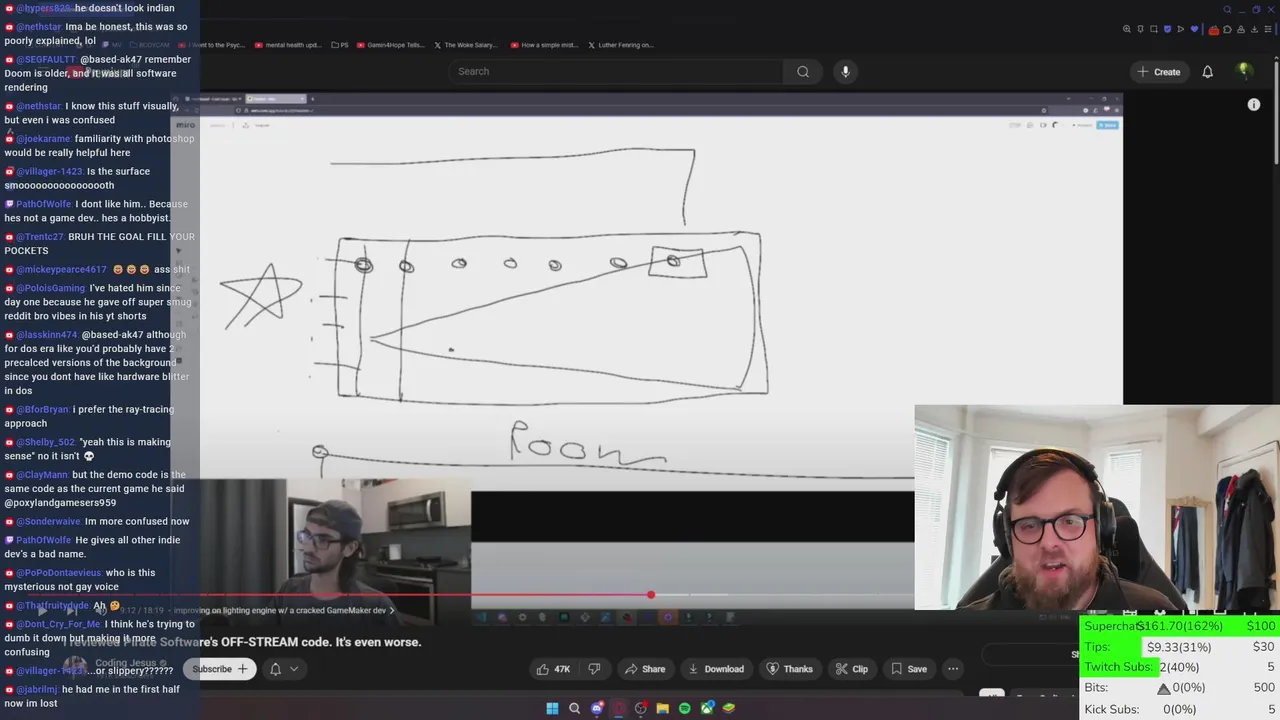1280x720 pixels.
Task: Open 'The Woke Salary...' bookmark
Action: pos(467,45)
